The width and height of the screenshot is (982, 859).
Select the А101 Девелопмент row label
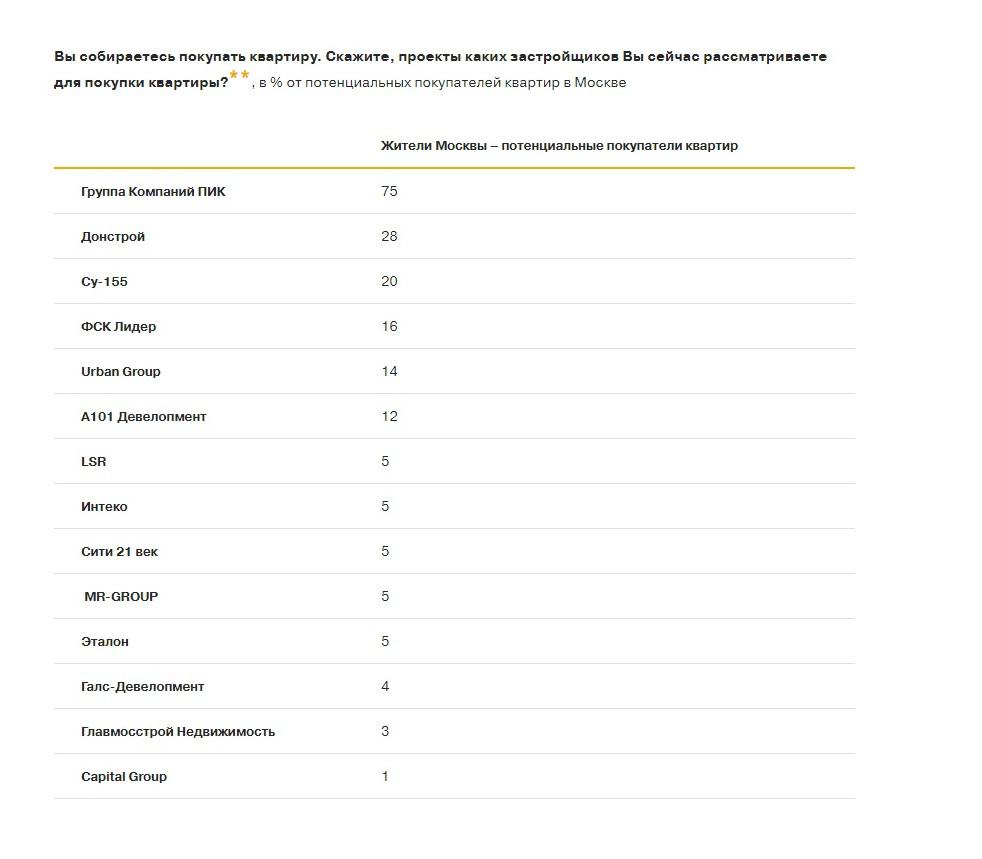click(x=143, y=417)
